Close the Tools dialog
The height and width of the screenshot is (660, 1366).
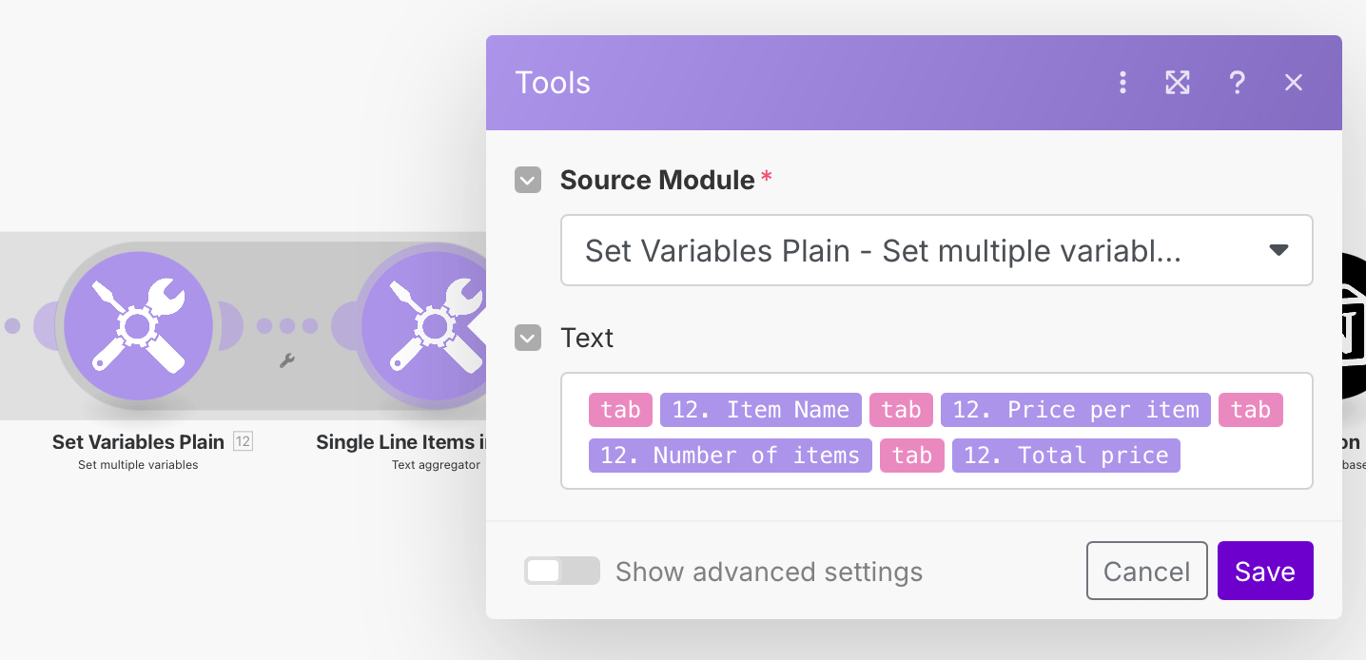pyautogui.click(x=1294, y=83)
